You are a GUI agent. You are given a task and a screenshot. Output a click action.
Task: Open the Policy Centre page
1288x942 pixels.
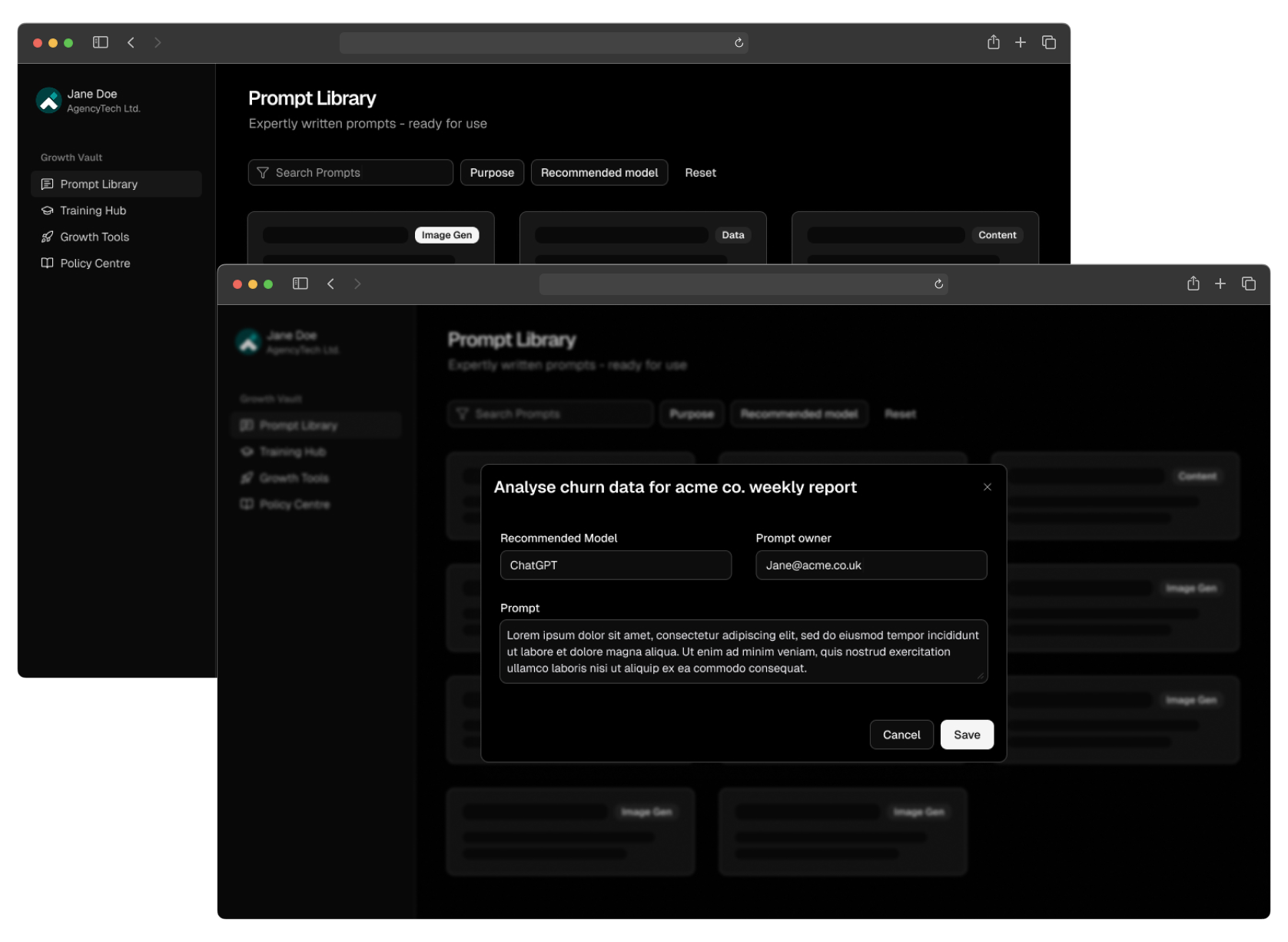click(95, 263)
